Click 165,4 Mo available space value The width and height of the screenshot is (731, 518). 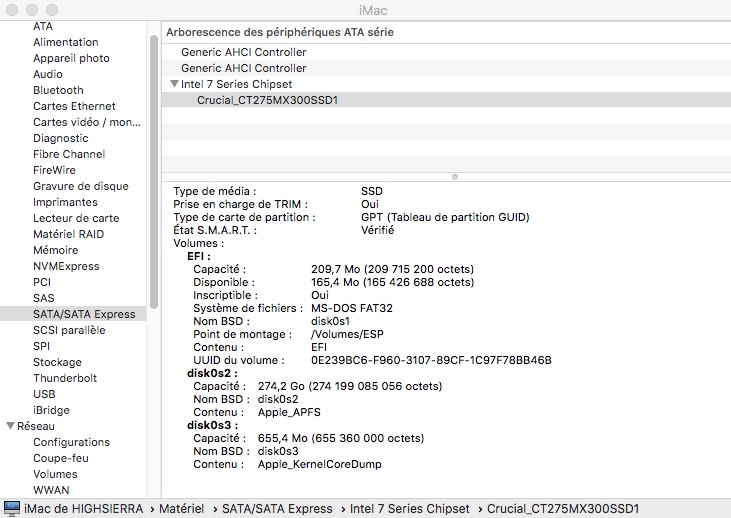click(393, 282)
